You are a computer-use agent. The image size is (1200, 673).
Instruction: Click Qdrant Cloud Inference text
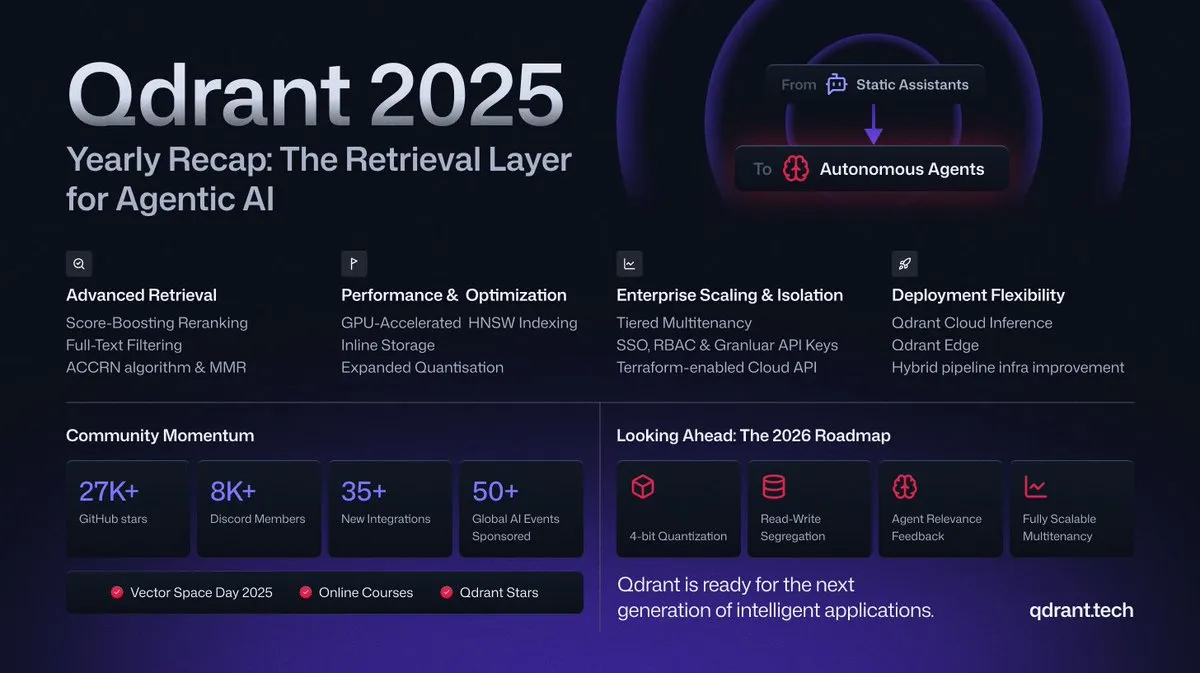pyautogui.click(x=972, y=323)
